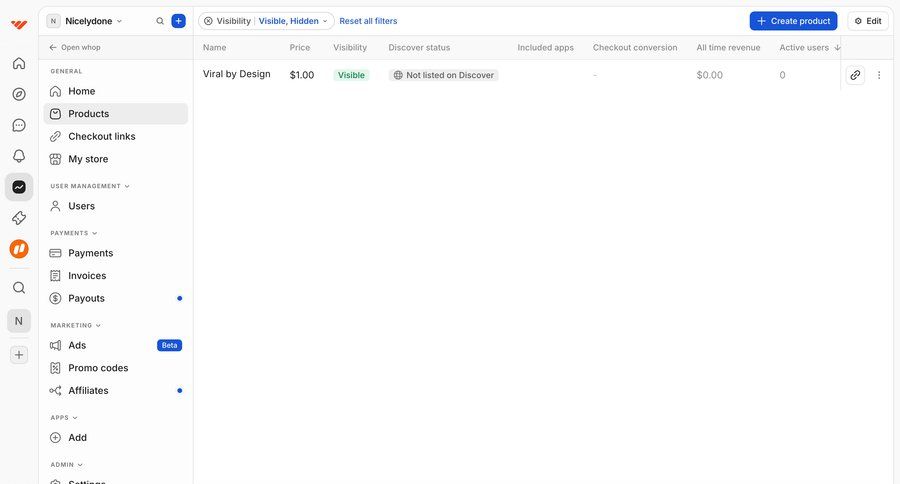Click the copy link icon for Viral by Design

(854, 75)
